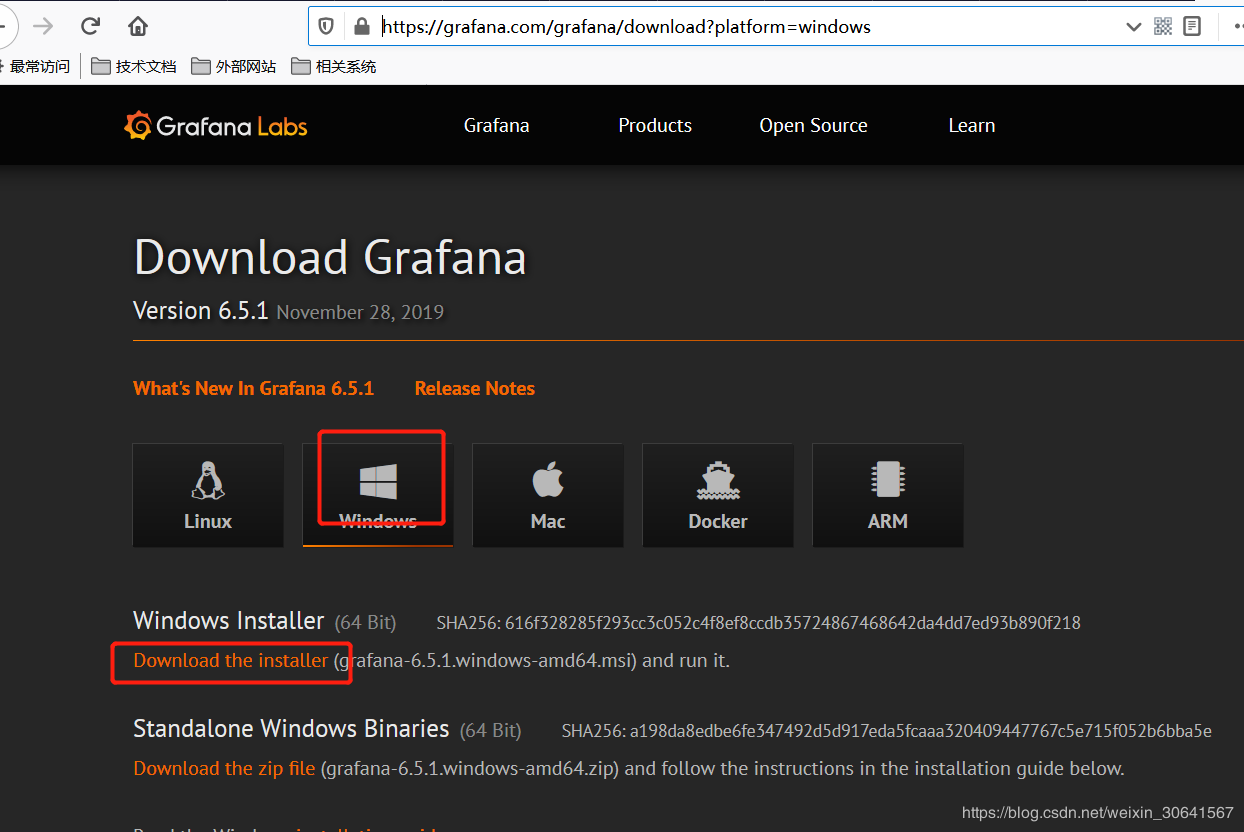This screenshot has width=1244, height=832.
Task: Open the 外部网站 bookmarks folder
Action: [x=234, y=67]
